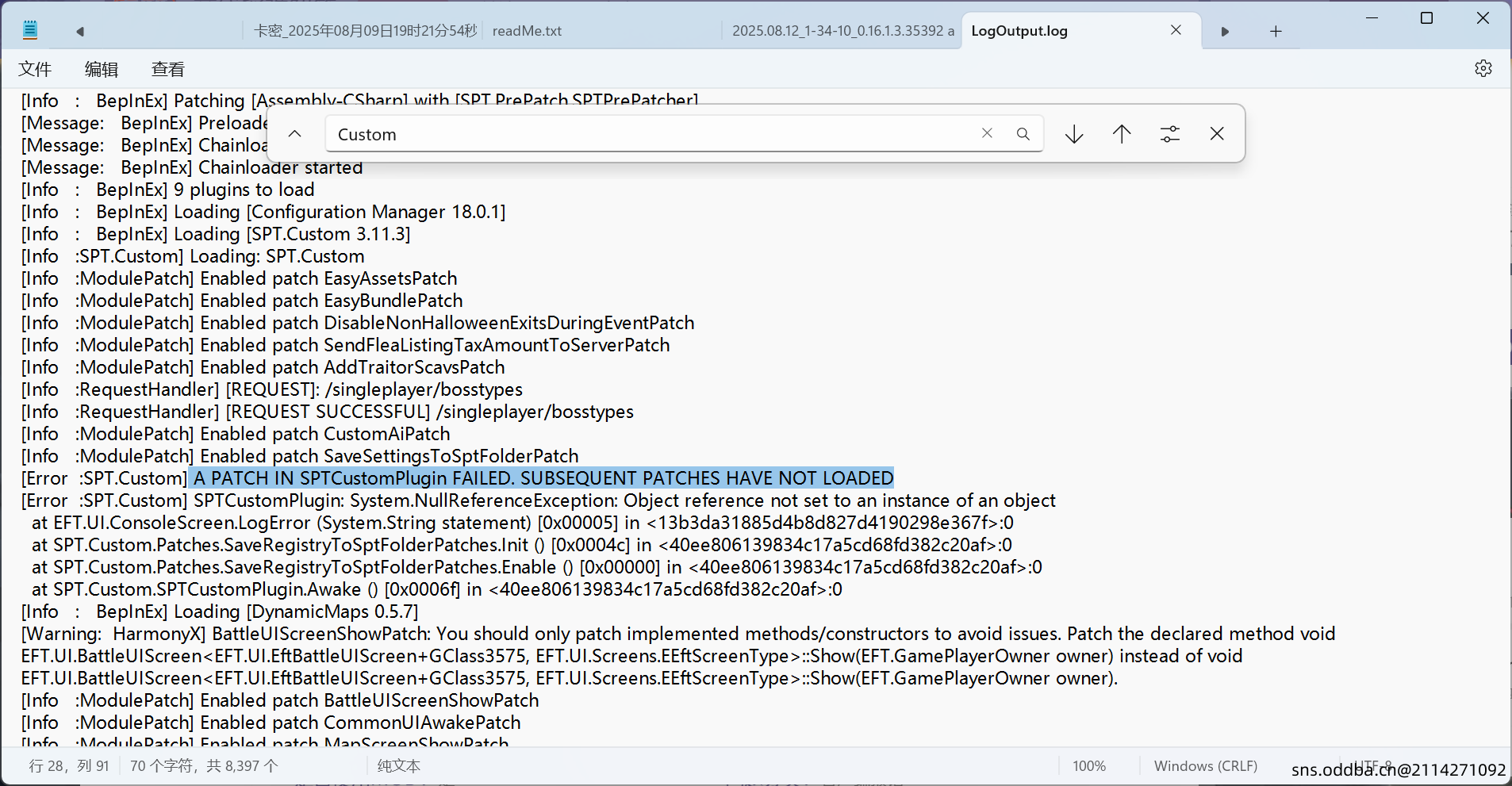1512x786 pixels.
Task: Click line Enabled patch SaveSettingsToSptFolderPatch
Action: click(300, 456)
